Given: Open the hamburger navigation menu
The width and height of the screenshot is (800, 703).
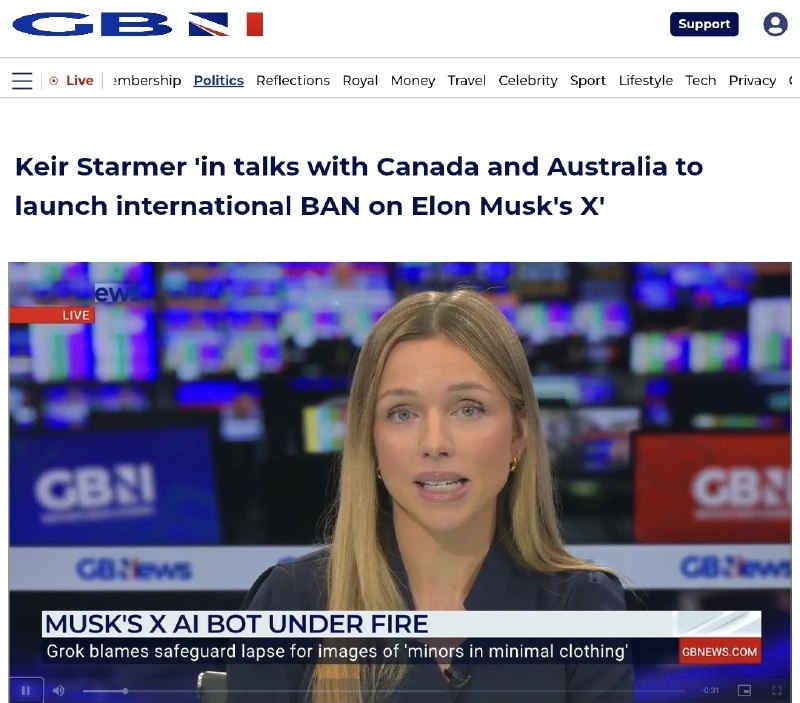Looking at the screenshot, I should coord(22,81).
